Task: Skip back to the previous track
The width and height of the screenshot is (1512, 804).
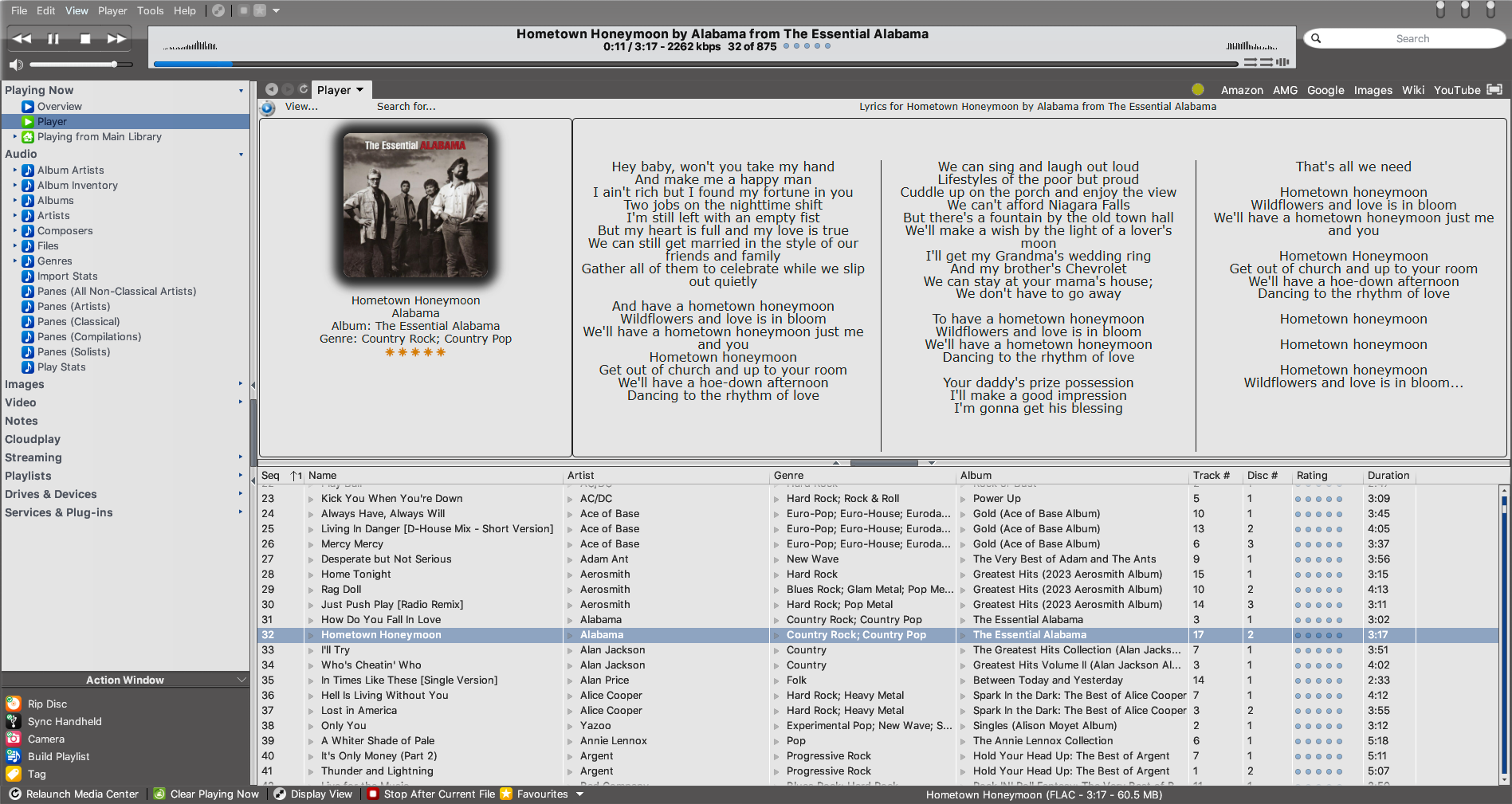Action: point(22,38)
